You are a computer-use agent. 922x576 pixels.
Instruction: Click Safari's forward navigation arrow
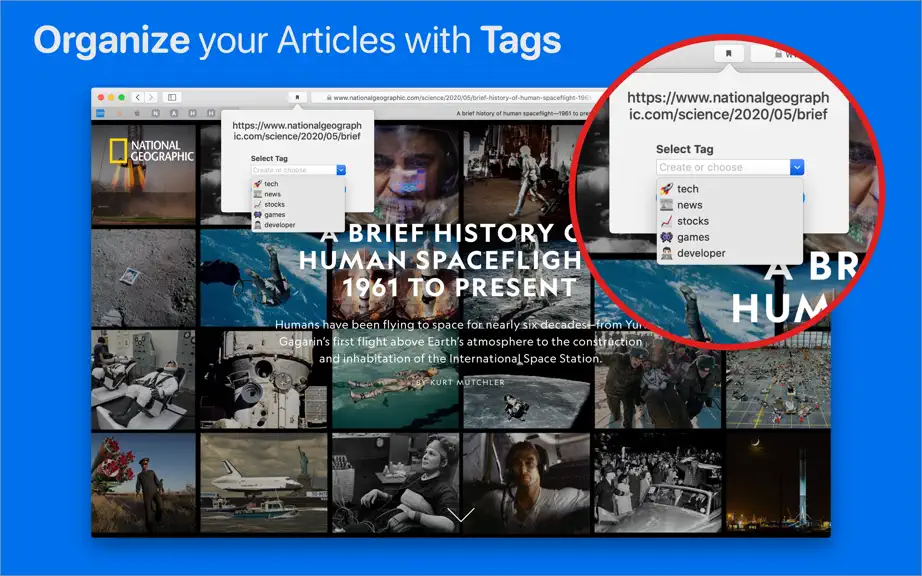click(151, 97)
